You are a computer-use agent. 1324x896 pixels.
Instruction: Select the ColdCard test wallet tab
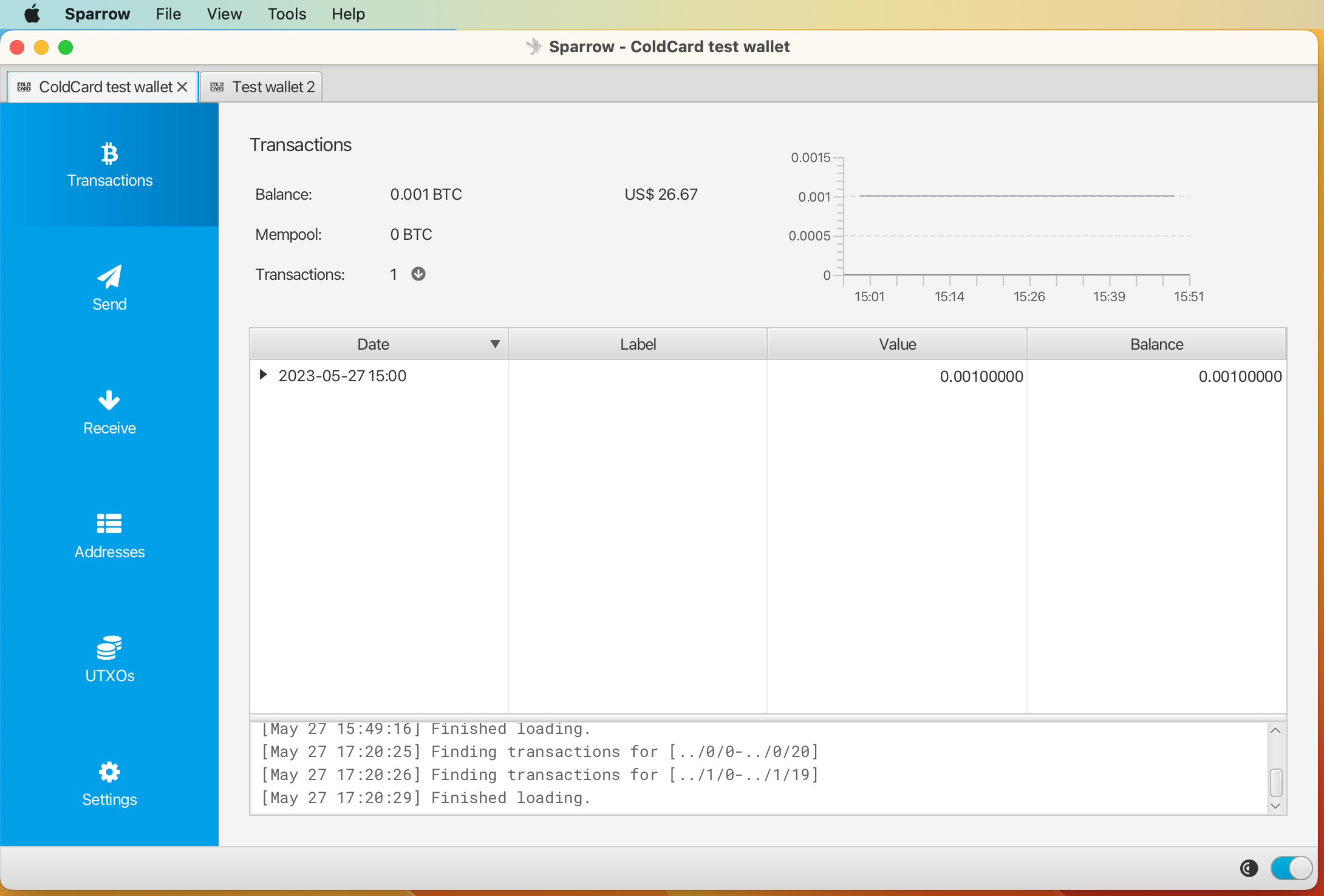pyautogui.click(x=102, y=87)
